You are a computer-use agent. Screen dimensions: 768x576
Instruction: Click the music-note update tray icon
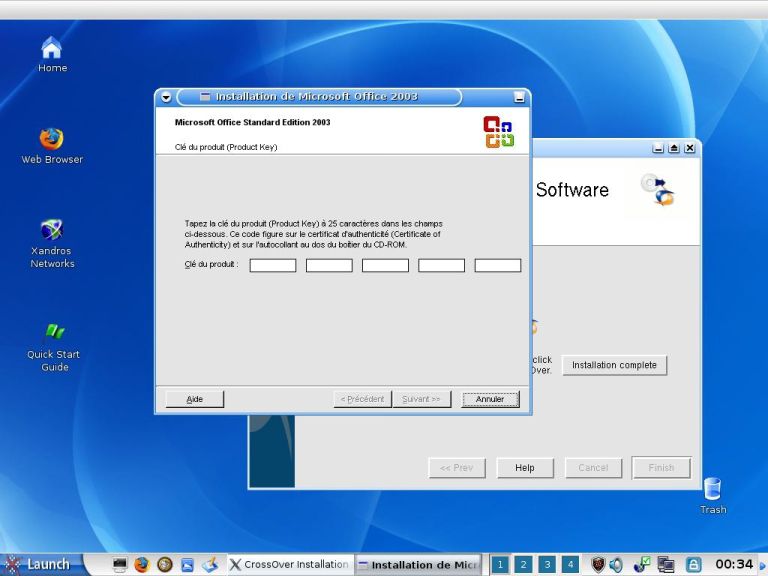(x=642, y=565)
